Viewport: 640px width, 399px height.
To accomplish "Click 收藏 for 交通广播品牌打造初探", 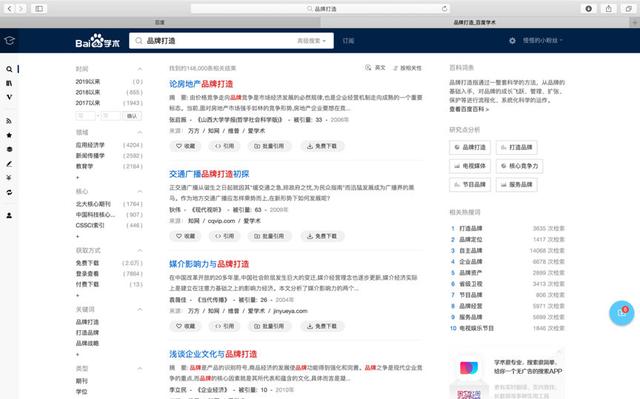I will pyautogui.click(x=185, y=236).
